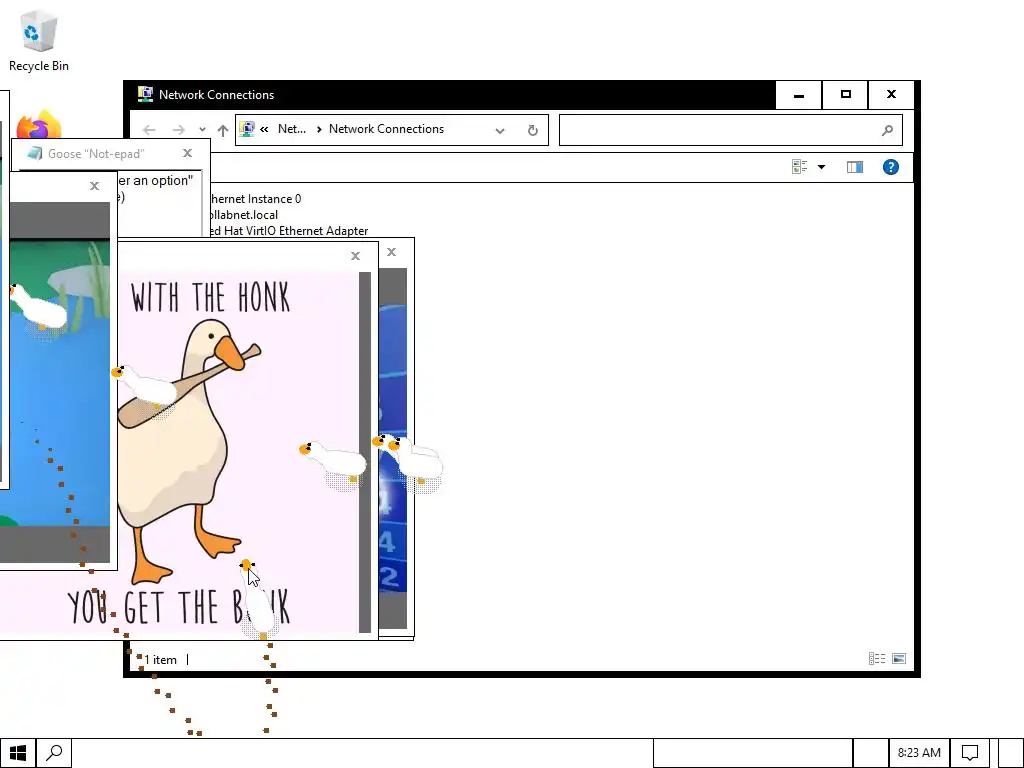This screenshot has width=1024, height=768.
Task: Expand the address bar history dropdown
Action: (x=500, y=131)
